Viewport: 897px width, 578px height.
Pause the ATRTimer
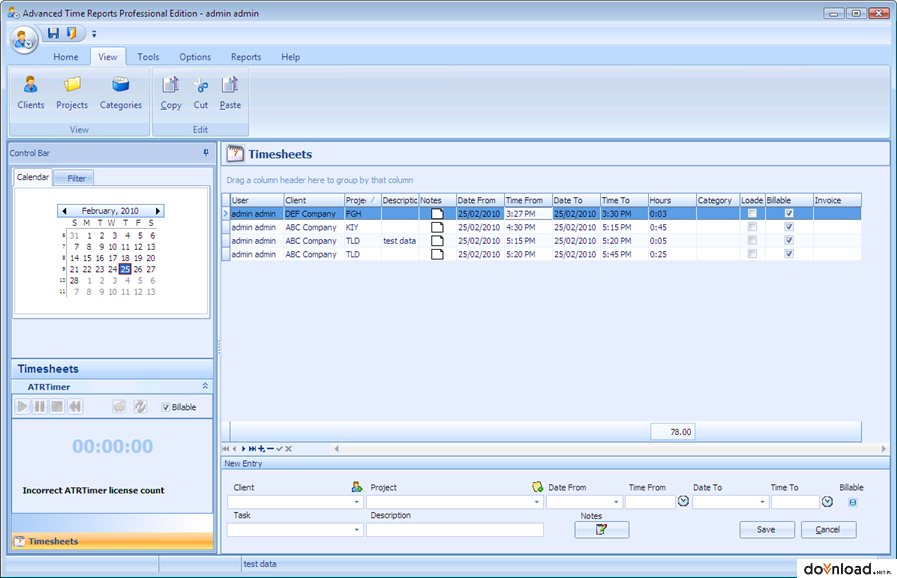click(x=39, y=406)
